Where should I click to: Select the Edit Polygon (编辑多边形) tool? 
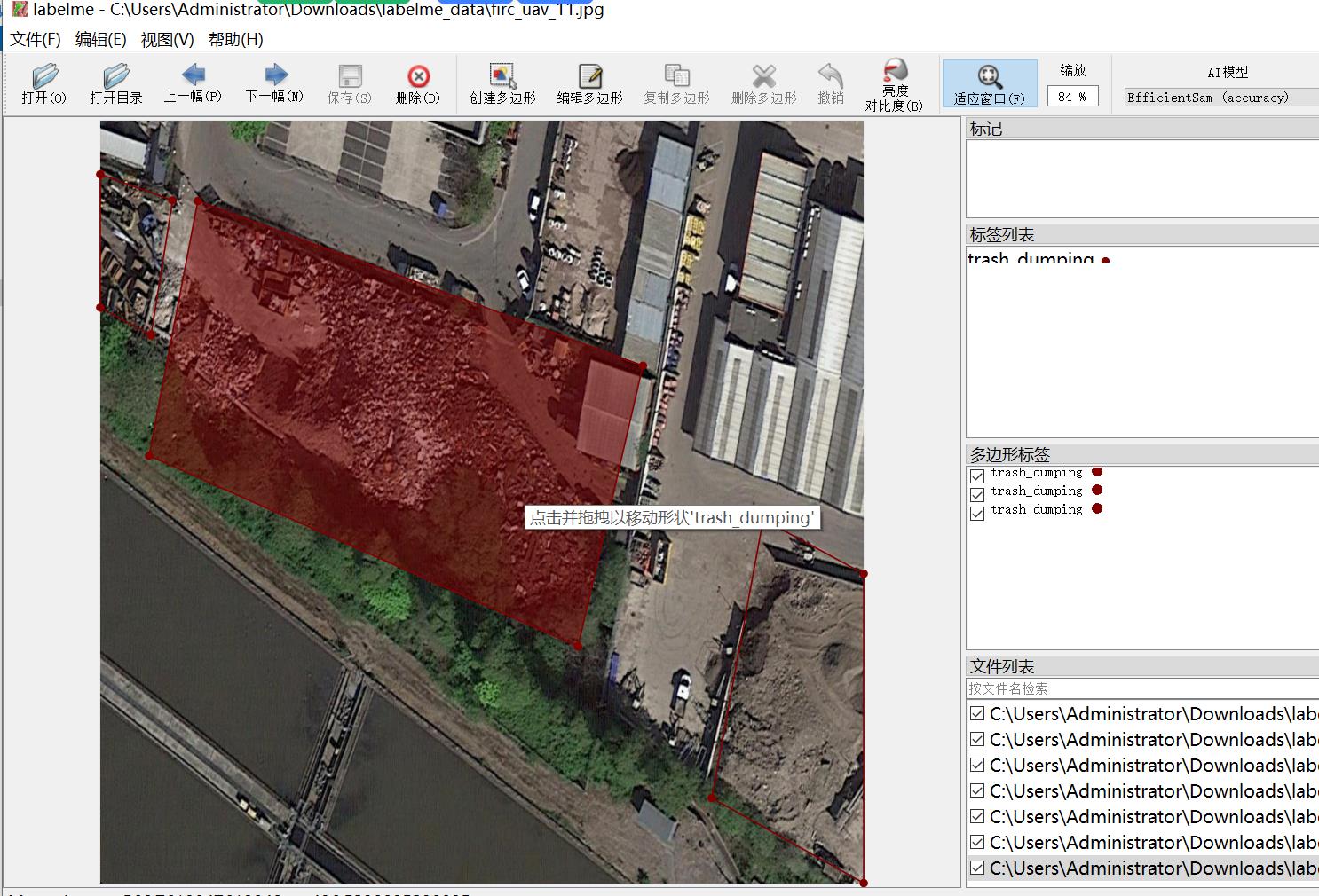pos(589,84)
